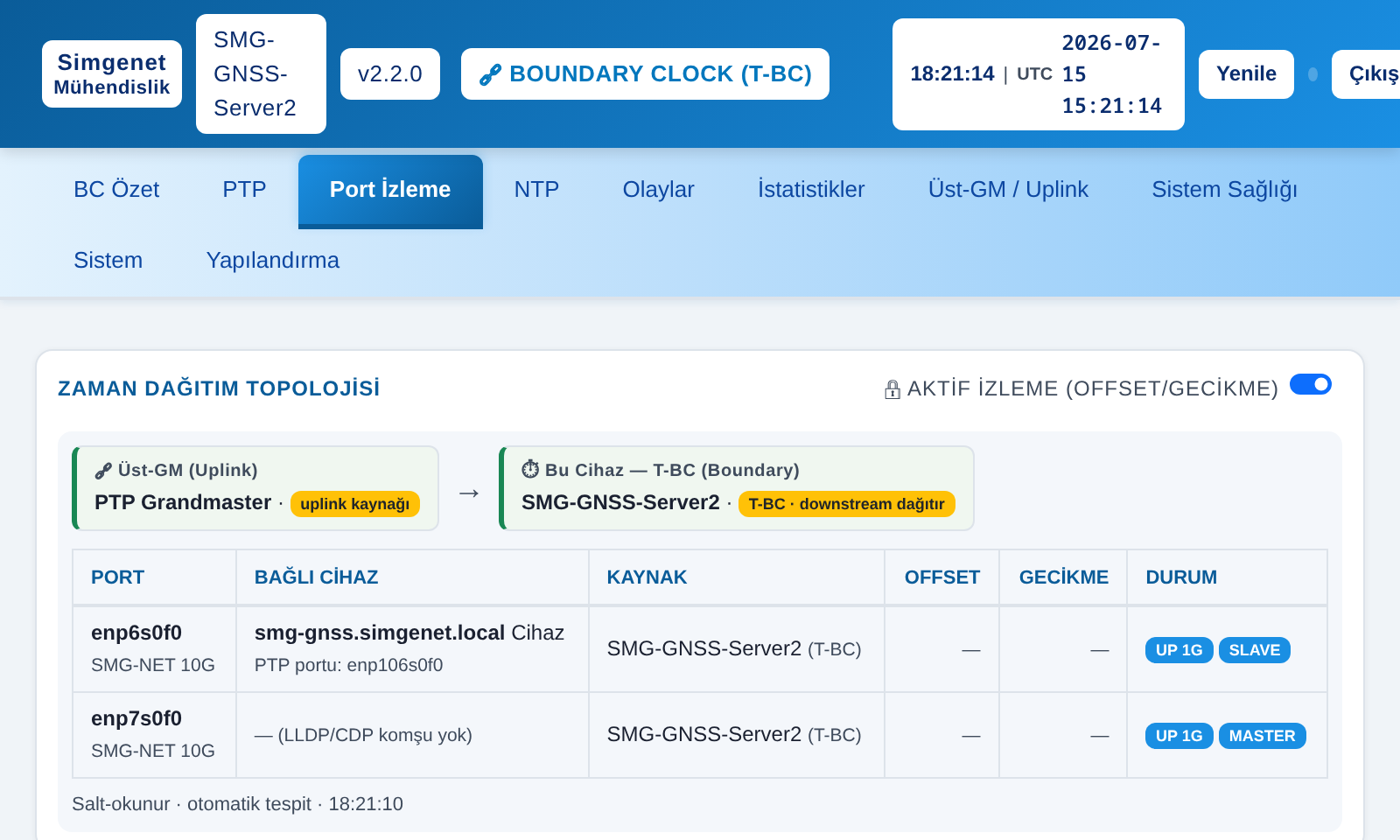This screenshot has width=1400, height=840.
Task: Click the MASTER status badge for enp7s0f0
Action: [1262, 736]
